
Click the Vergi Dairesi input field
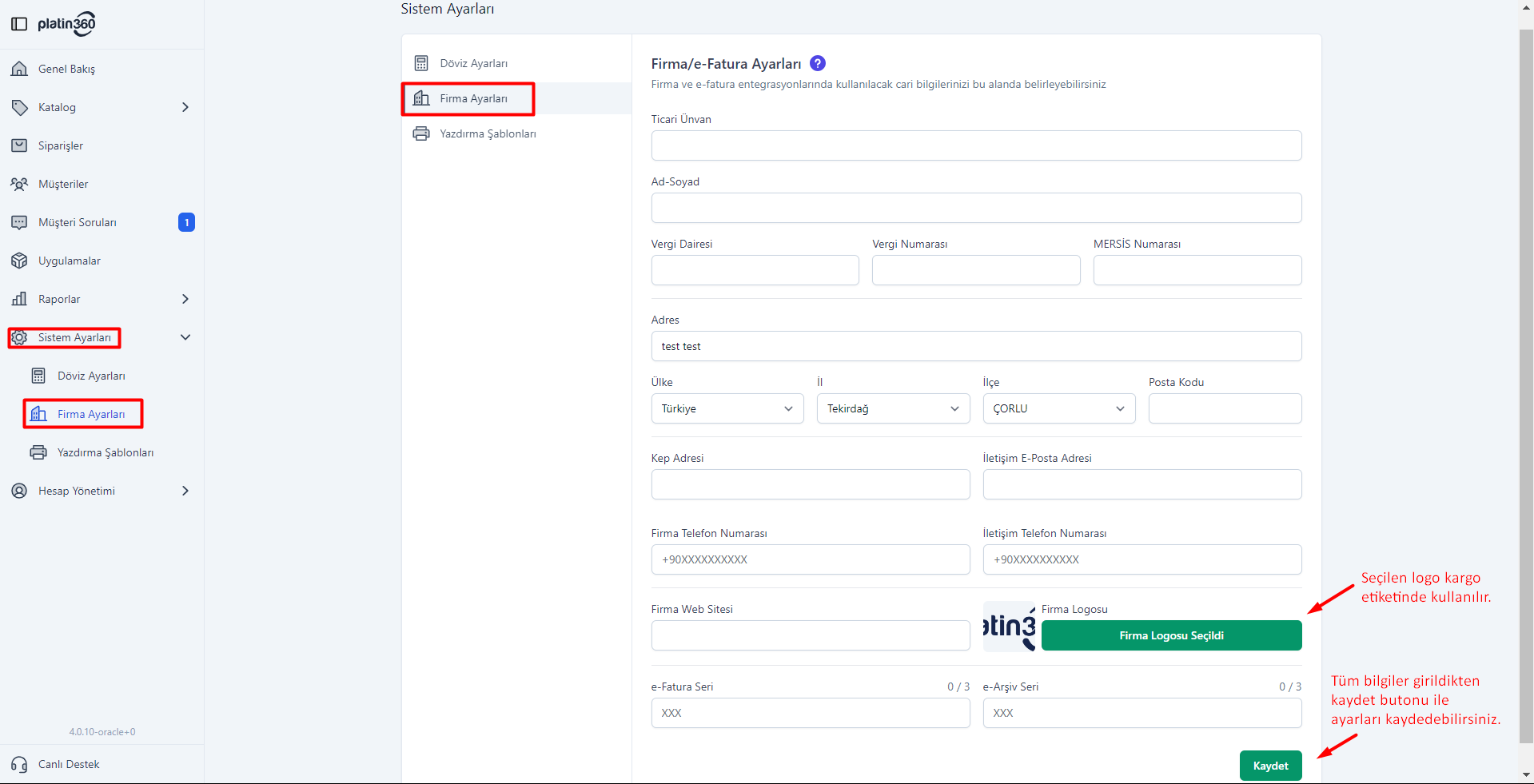tap(755, 270)
